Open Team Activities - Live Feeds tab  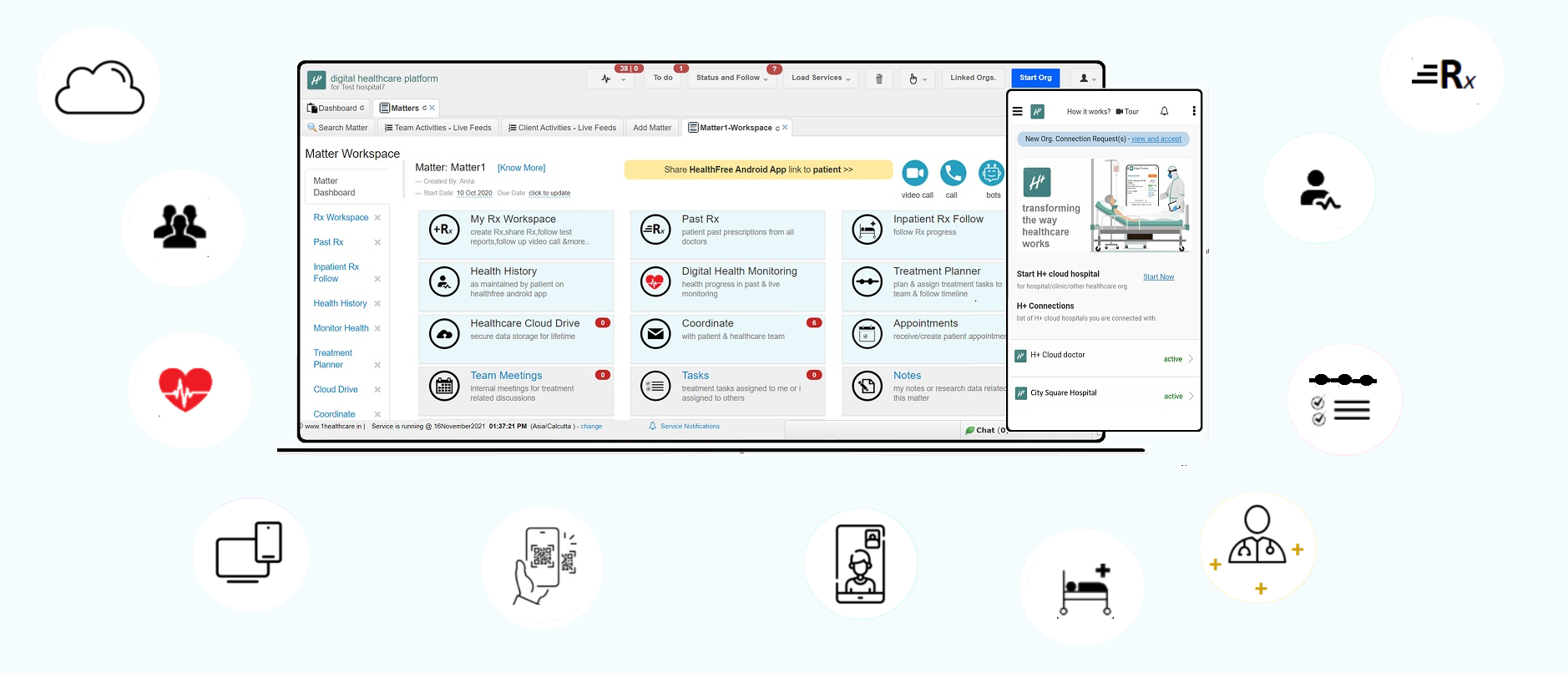[438, 128]
